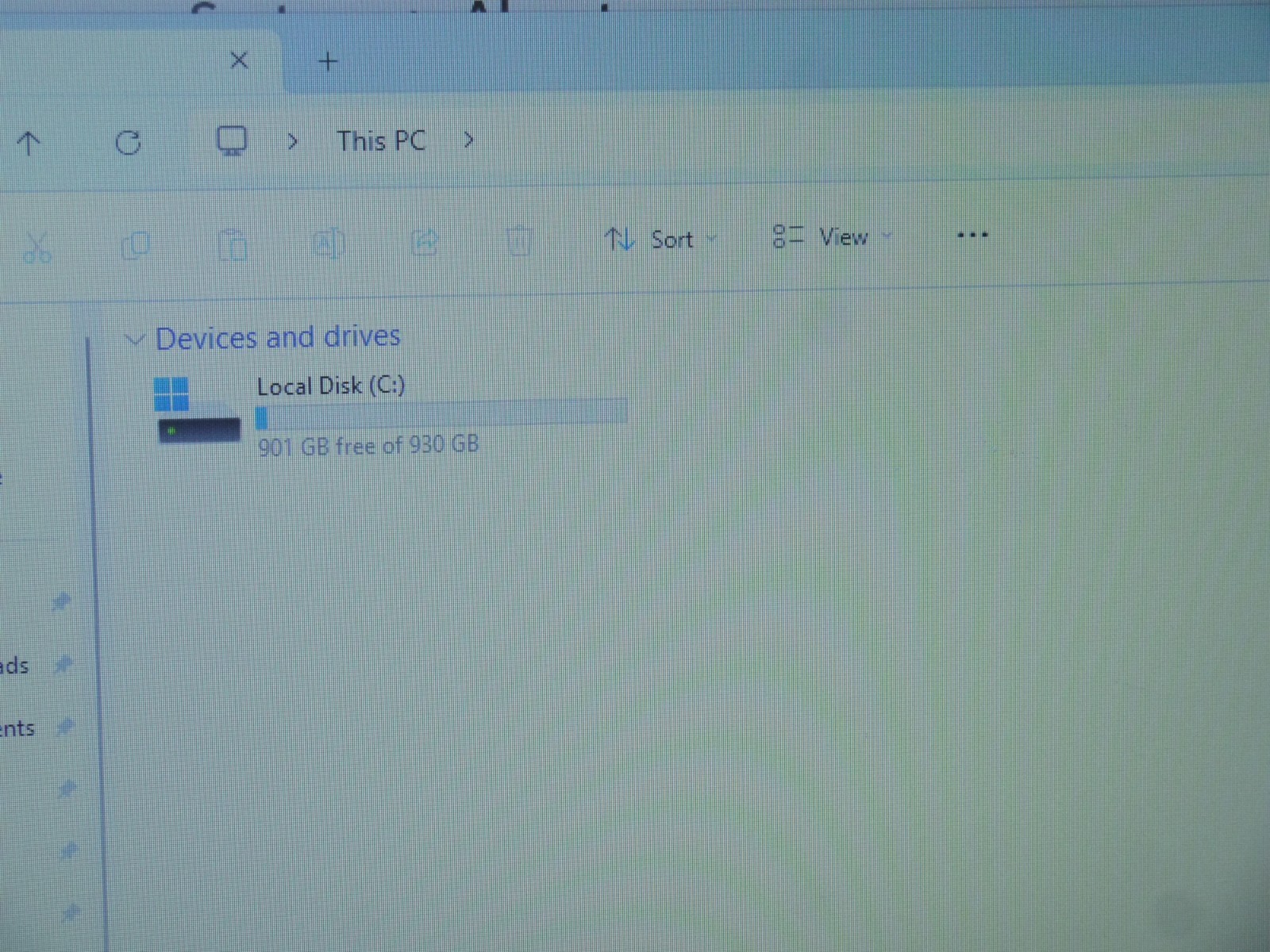The image size is (1270, 952).
Task: Select the Devices and drives header
Action: (278, 337)
